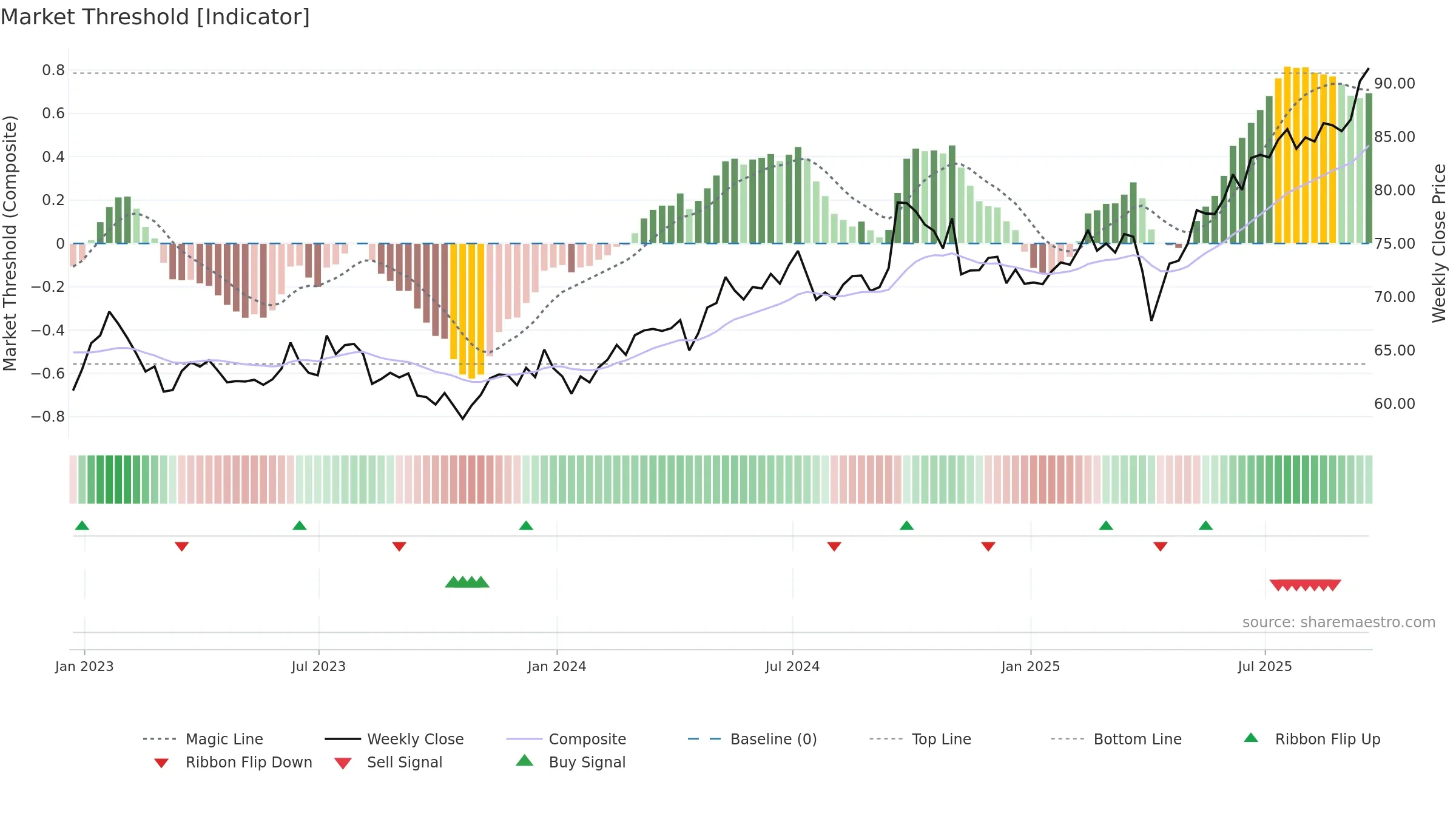Click the 70.00 price axis tick

tap(1395, 297)
